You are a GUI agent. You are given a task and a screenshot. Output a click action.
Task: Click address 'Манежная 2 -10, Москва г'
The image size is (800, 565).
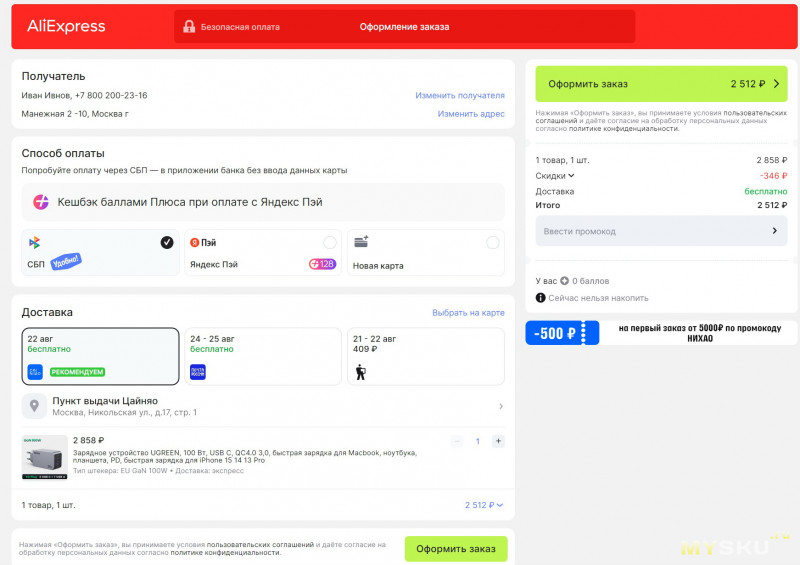tap(75, 114)
